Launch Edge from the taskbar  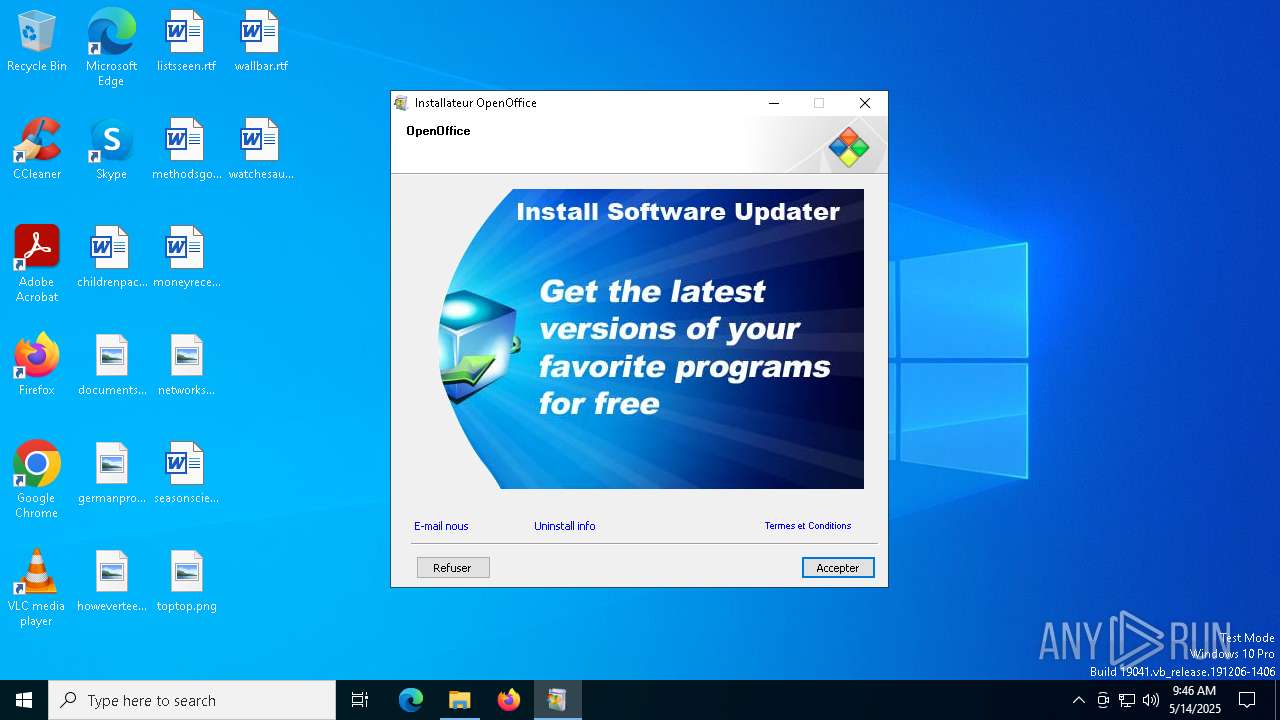411,700
